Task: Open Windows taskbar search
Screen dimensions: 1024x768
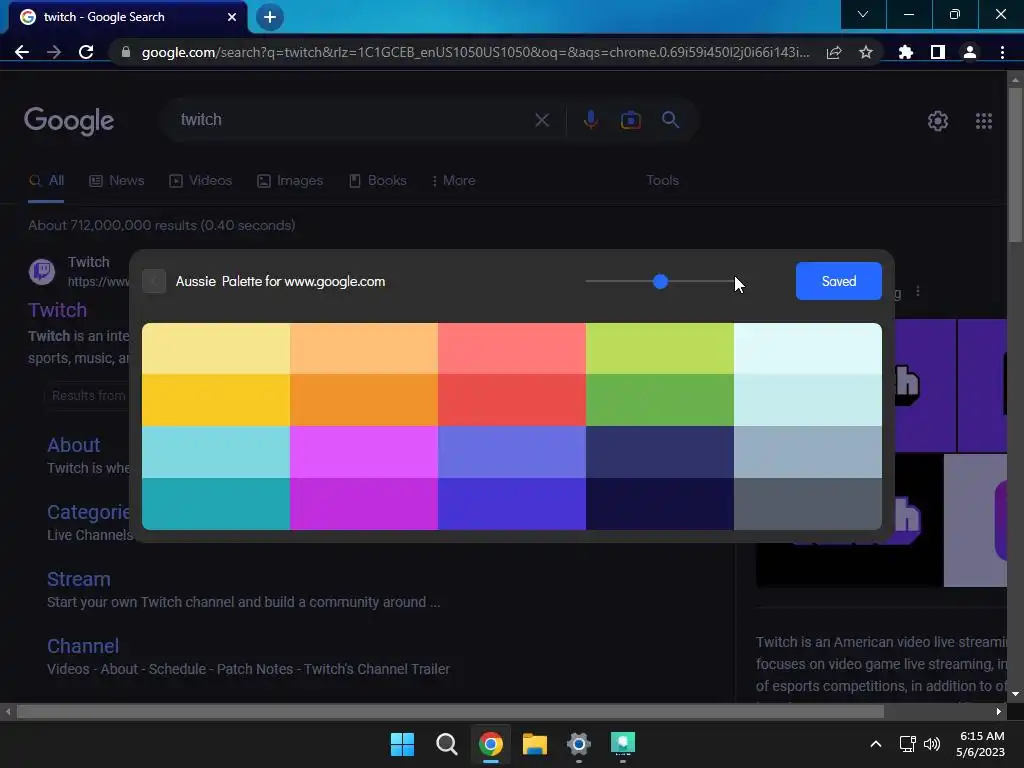Action: click(x=447, y=744)
